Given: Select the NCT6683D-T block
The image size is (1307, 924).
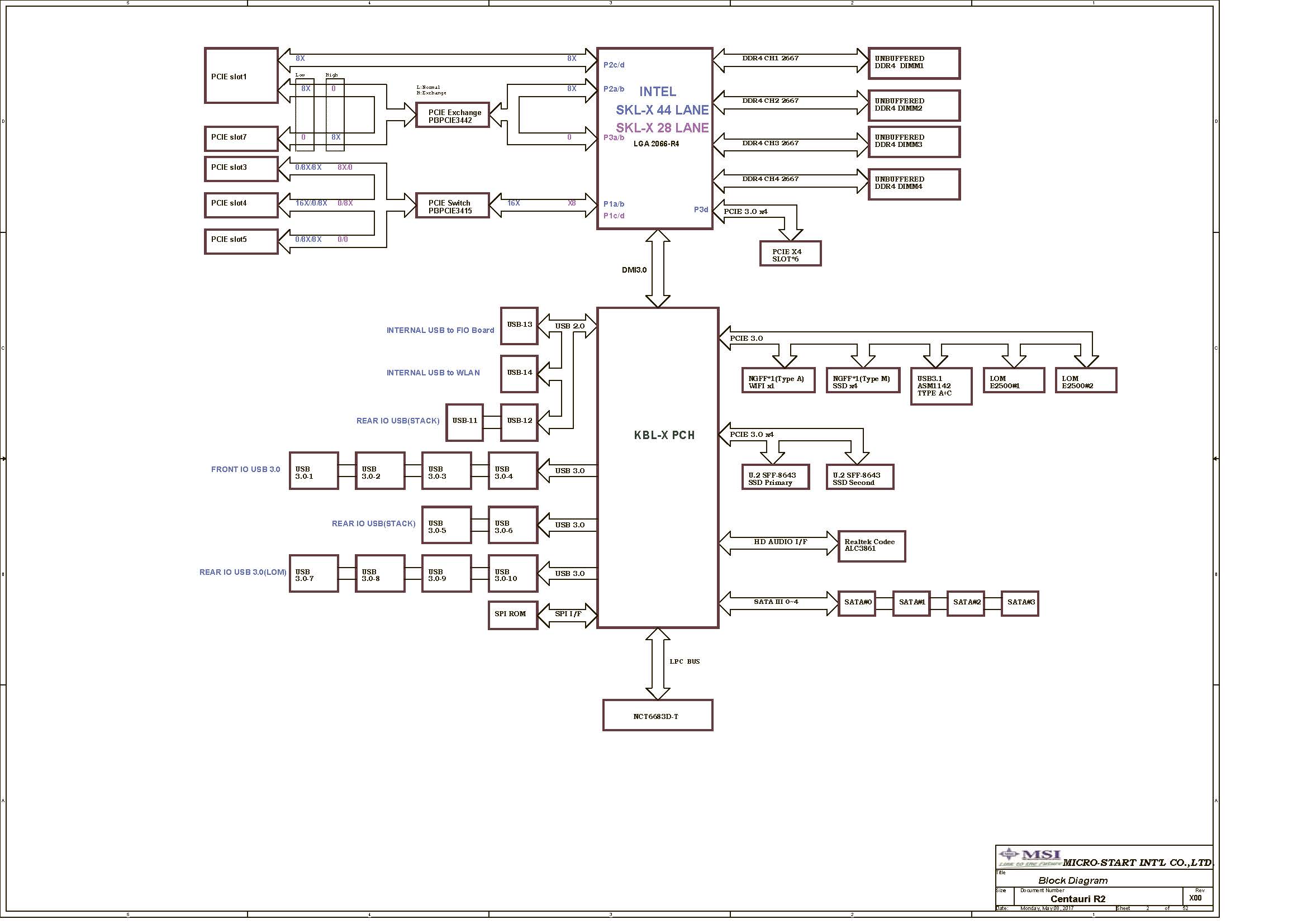Looking at the screenshot, I should [x=658, y=715].
